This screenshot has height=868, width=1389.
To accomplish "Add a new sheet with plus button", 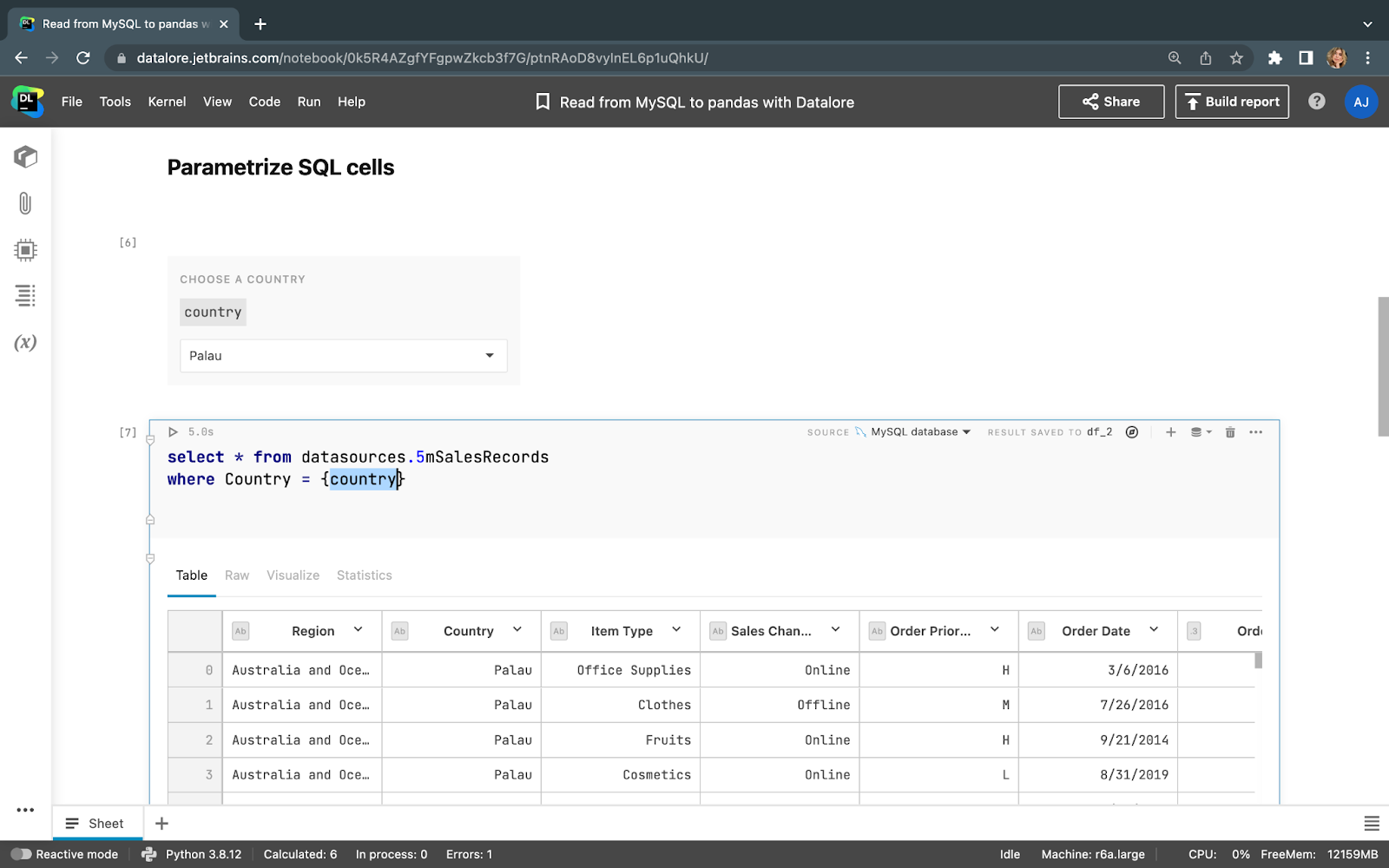I will [161, 823].
